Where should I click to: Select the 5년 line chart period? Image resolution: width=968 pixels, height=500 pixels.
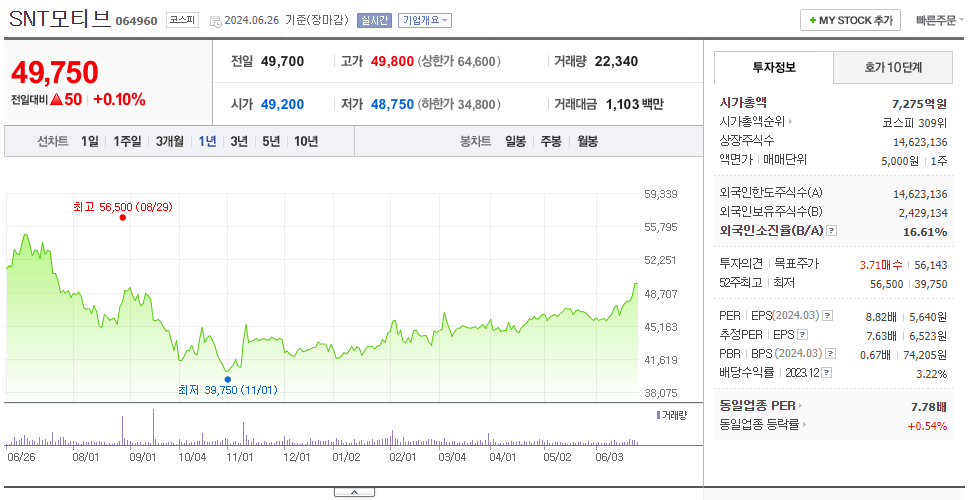[x=271, y=141]
